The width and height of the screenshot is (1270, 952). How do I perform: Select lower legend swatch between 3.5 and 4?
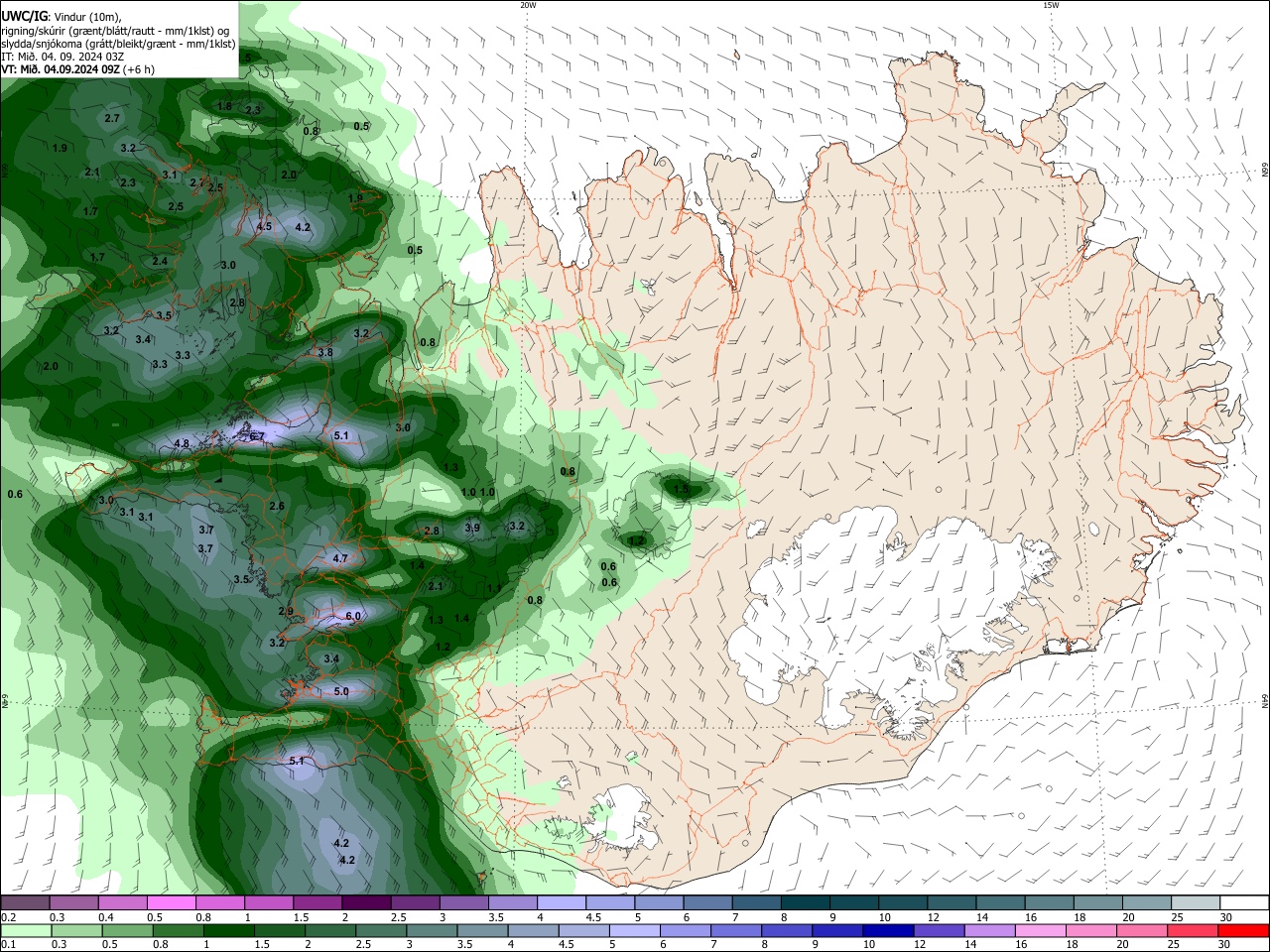tap(483, 930)
